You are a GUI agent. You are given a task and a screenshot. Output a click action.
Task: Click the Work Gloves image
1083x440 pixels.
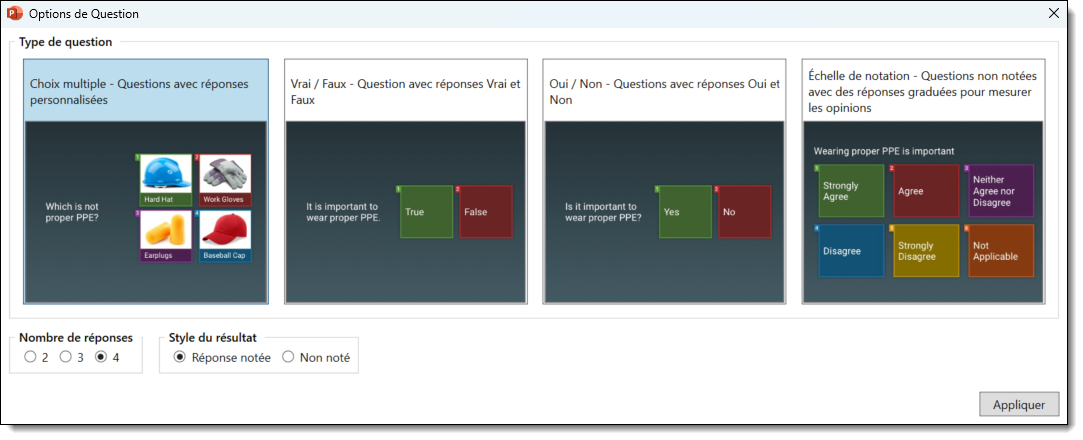(224, 176)
